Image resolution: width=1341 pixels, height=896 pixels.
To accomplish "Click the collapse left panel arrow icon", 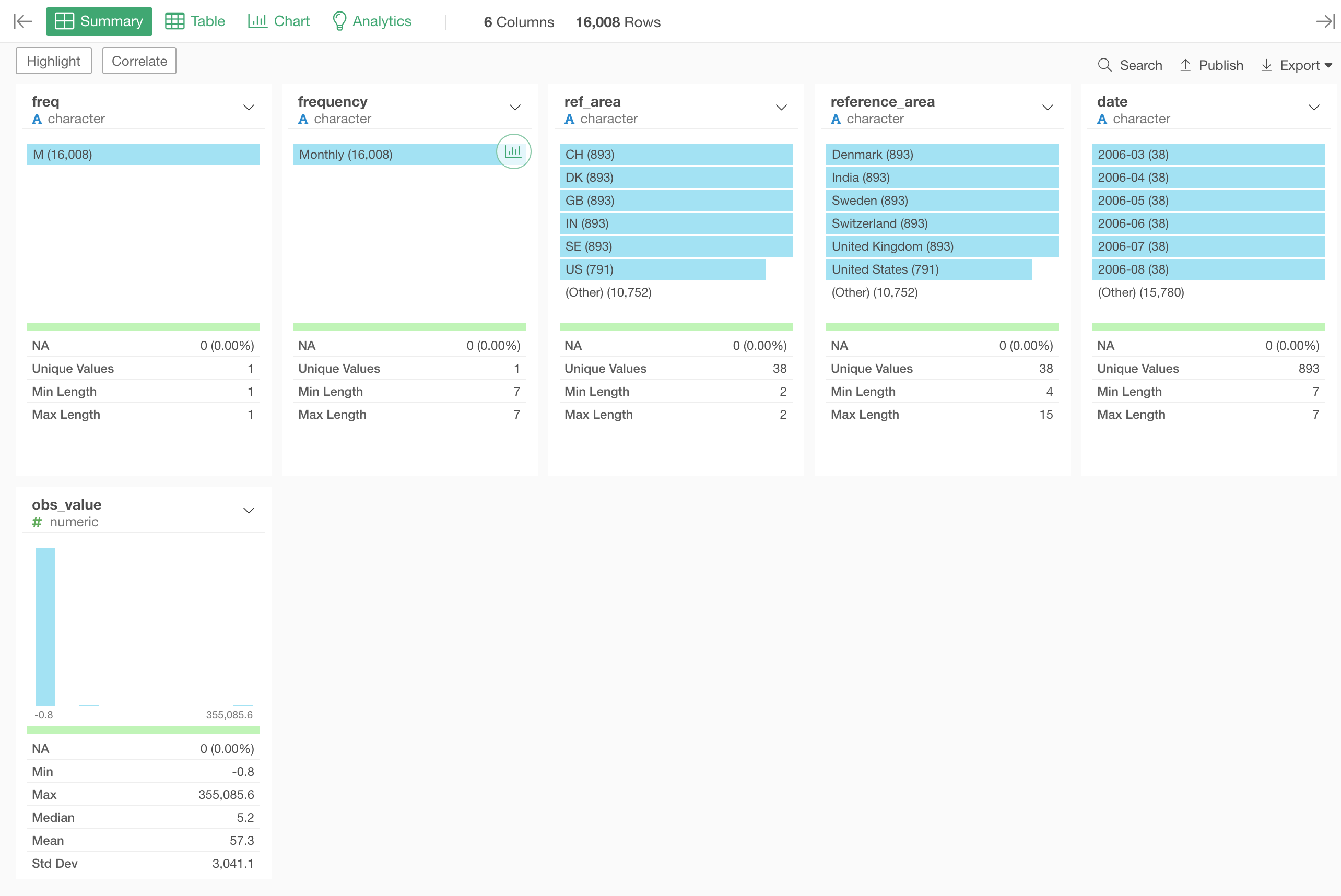I will click(x=23, y=22).
